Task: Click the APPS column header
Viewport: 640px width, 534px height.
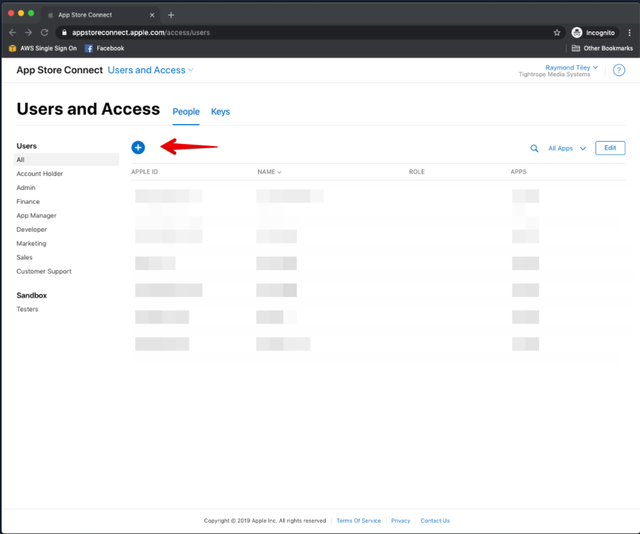Action: point(518,172)
